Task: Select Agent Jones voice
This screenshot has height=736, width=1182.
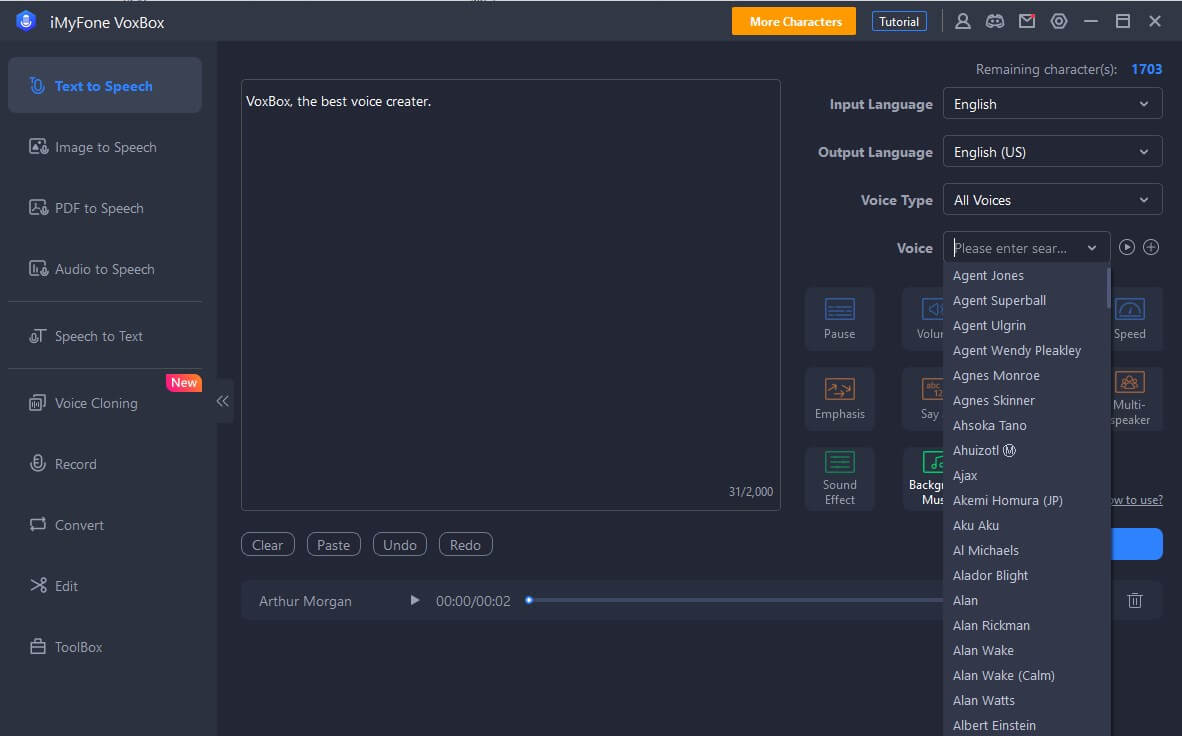Action: coord(1025,275)
